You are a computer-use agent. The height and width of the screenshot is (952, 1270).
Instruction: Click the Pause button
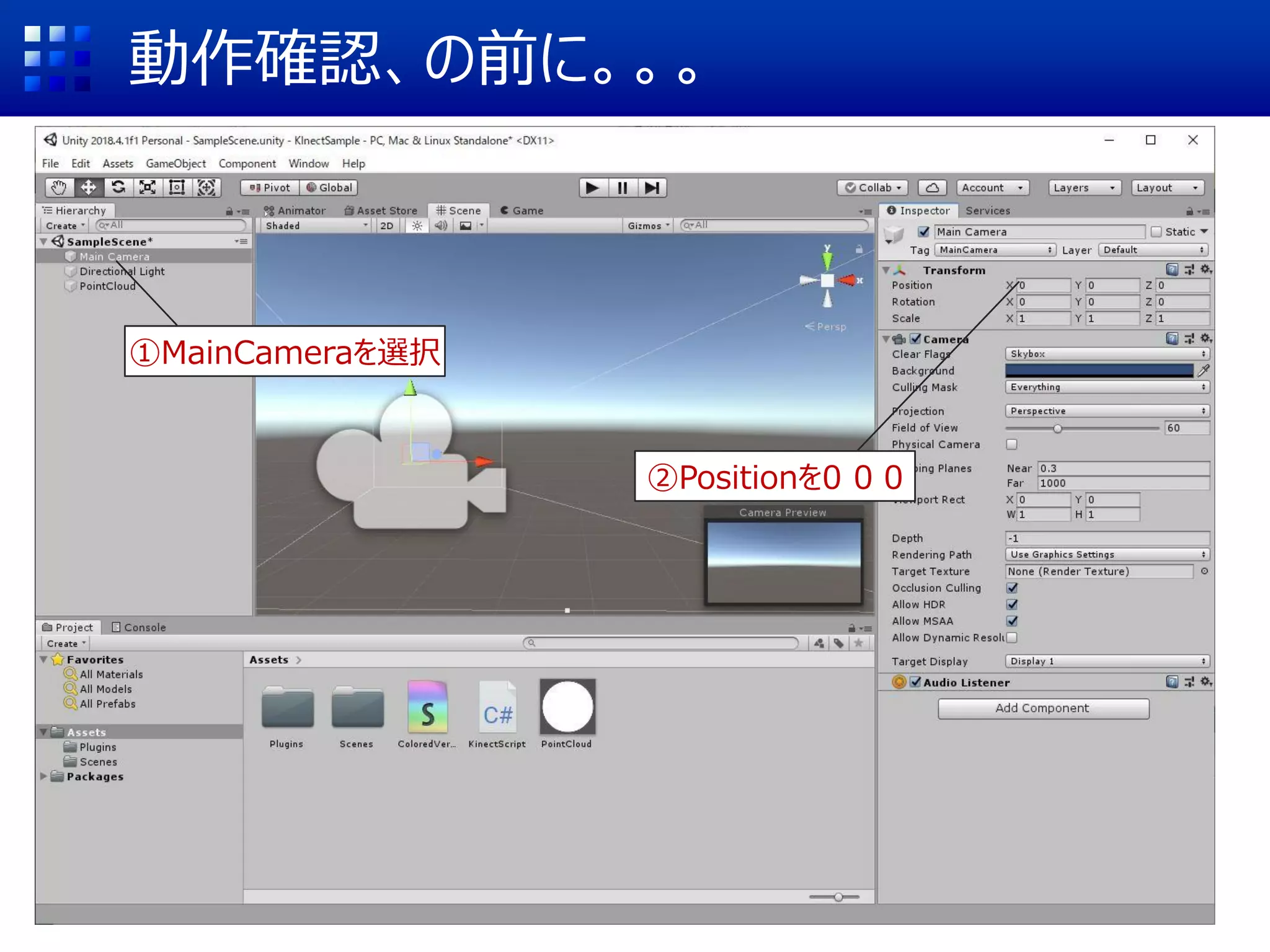tap(623, 188)
